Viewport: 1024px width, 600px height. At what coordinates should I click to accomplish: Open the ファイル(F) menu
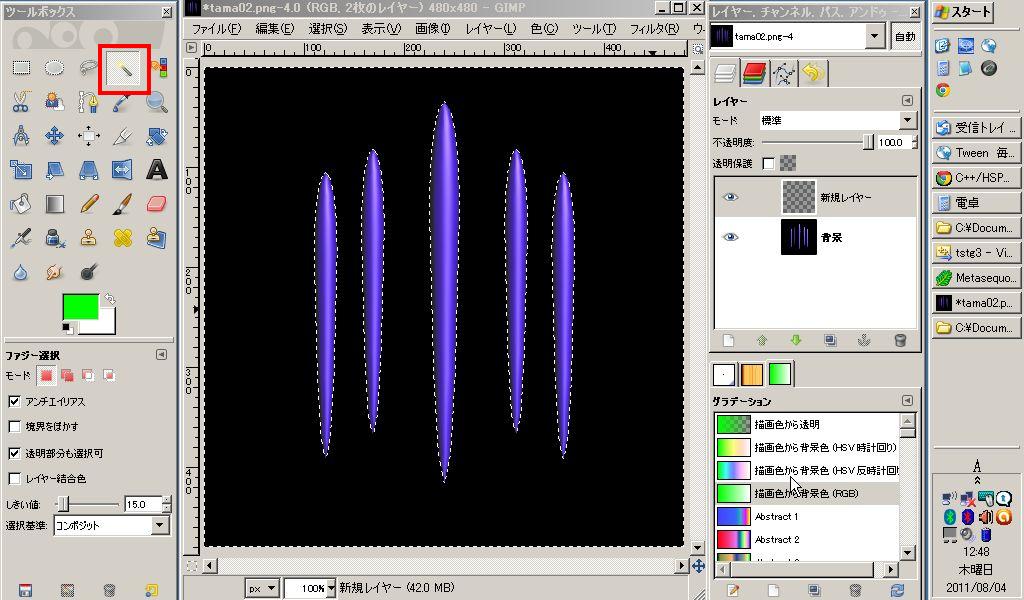pos(216,29)
